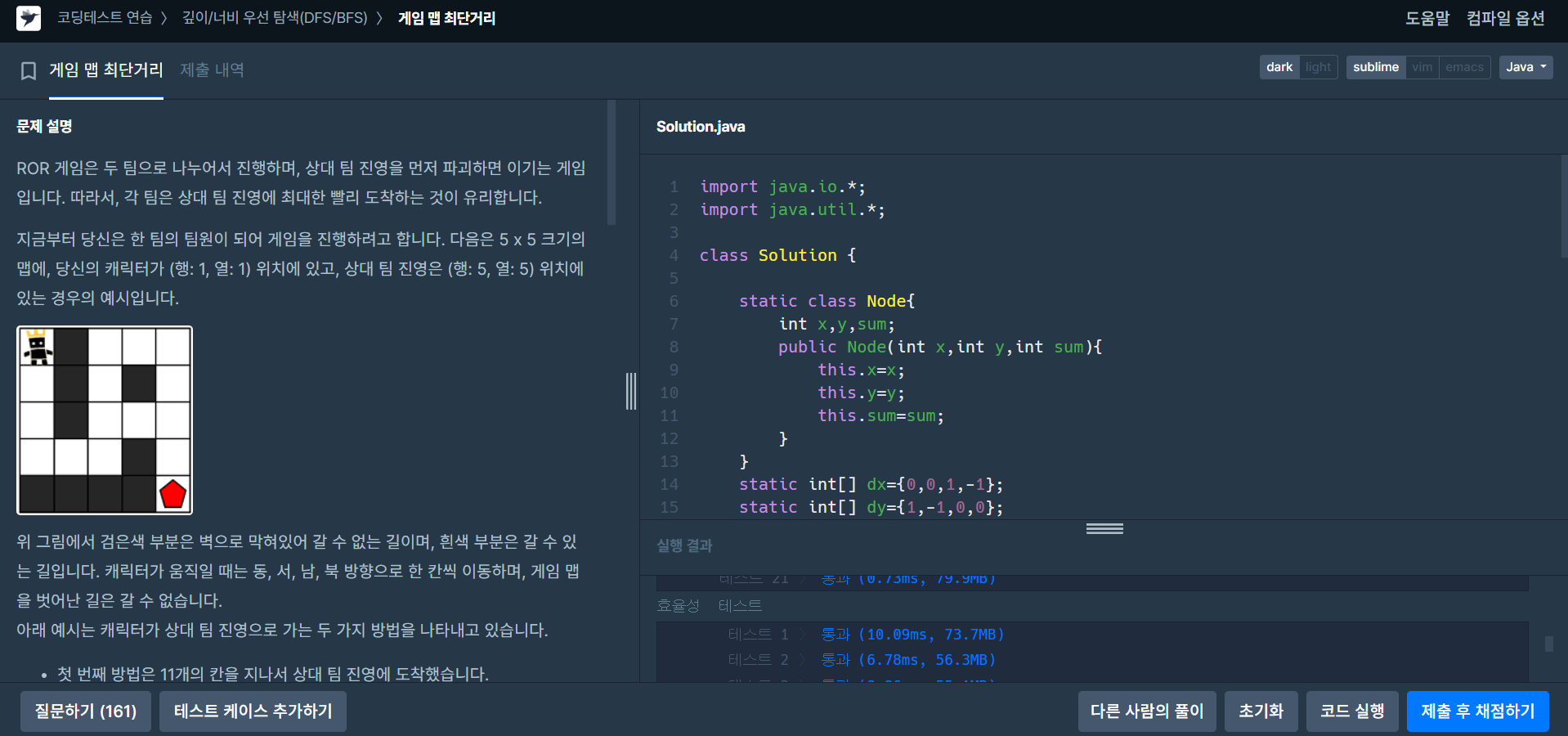Place cursor on 'int x,y,sum;' line
Screen dimensions: 1568x736
point(836,324)
